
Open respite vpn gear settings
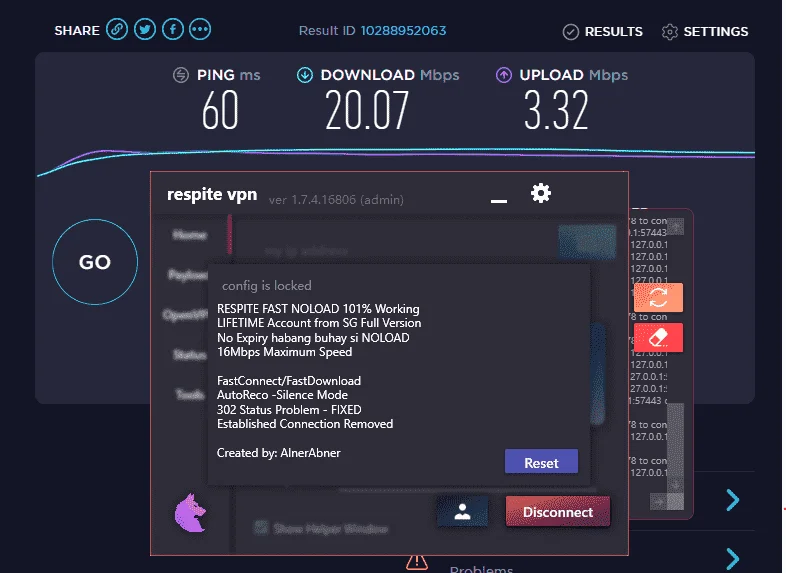541,193
